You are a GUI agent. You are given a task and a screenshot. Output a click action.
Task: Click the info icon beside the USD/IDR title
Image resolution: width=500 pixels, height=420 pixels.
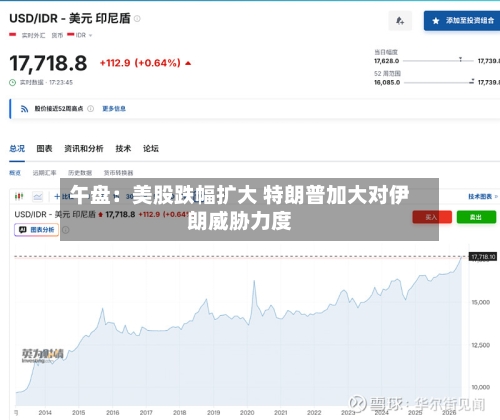[137, 19]
